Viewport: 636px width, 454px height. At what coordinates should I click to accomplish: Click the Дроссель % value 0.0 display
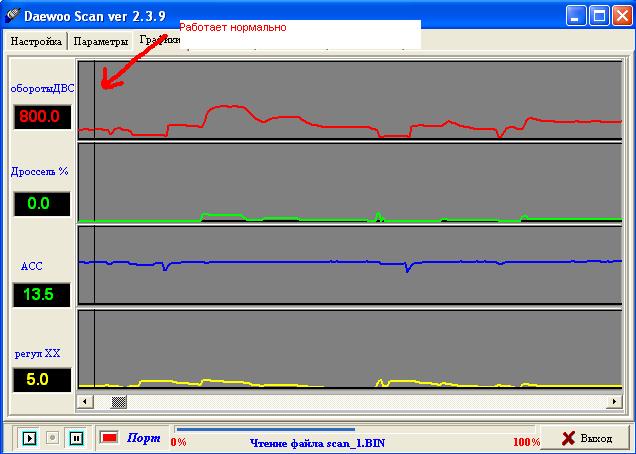pyautogui.click(x=42, y=204)
